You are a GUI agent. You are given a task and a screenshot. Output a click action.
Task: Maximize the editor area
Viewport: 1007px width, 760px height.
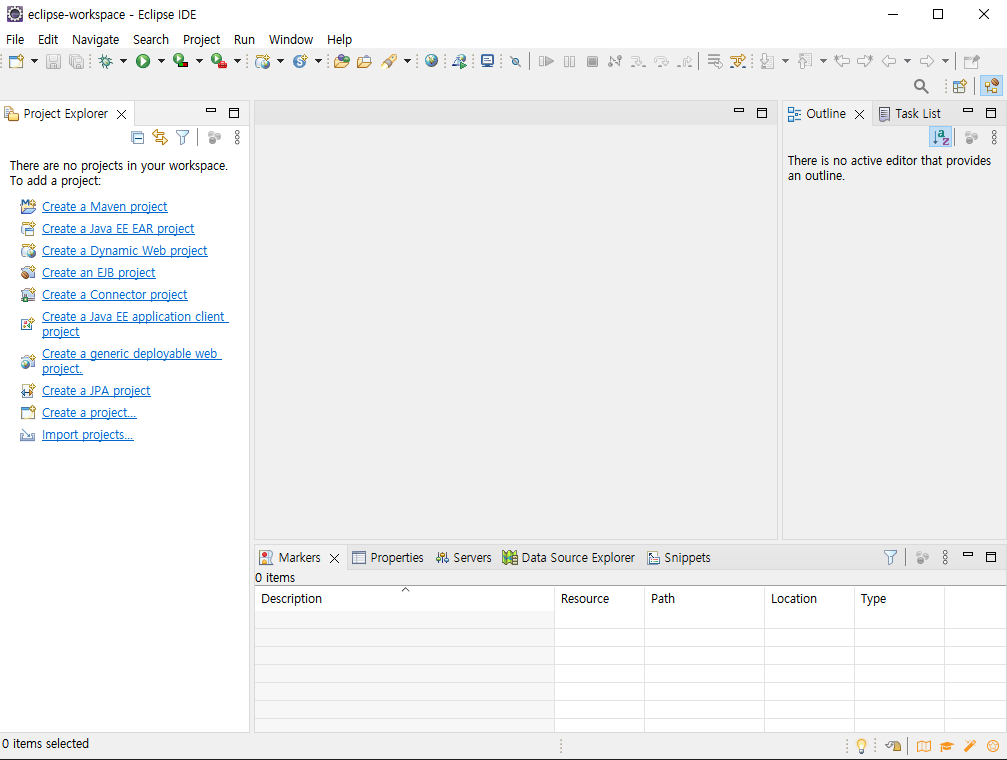(x=762, y=113)
